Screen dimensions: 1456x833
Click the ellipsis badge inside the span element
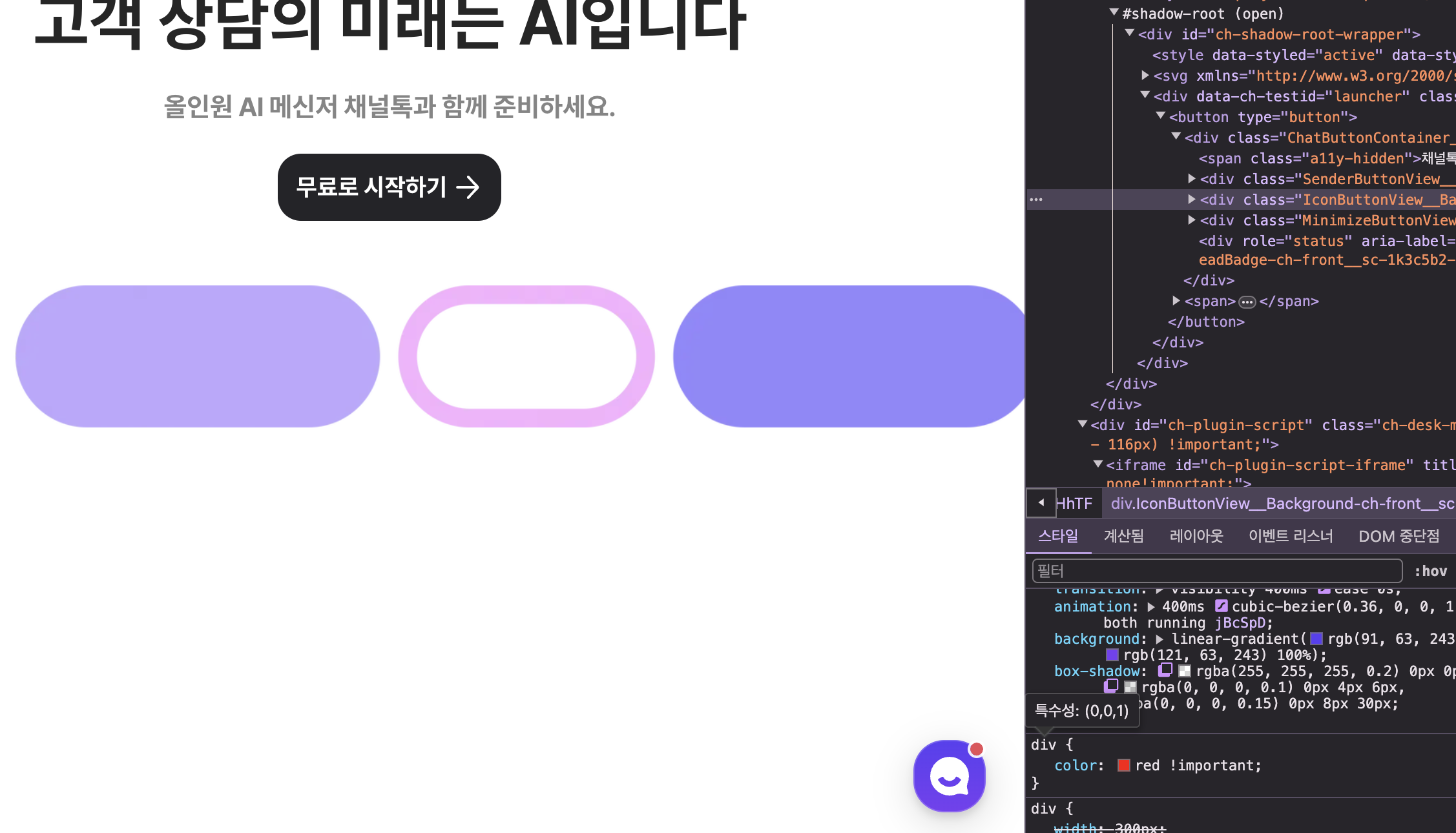point(1247,302)
